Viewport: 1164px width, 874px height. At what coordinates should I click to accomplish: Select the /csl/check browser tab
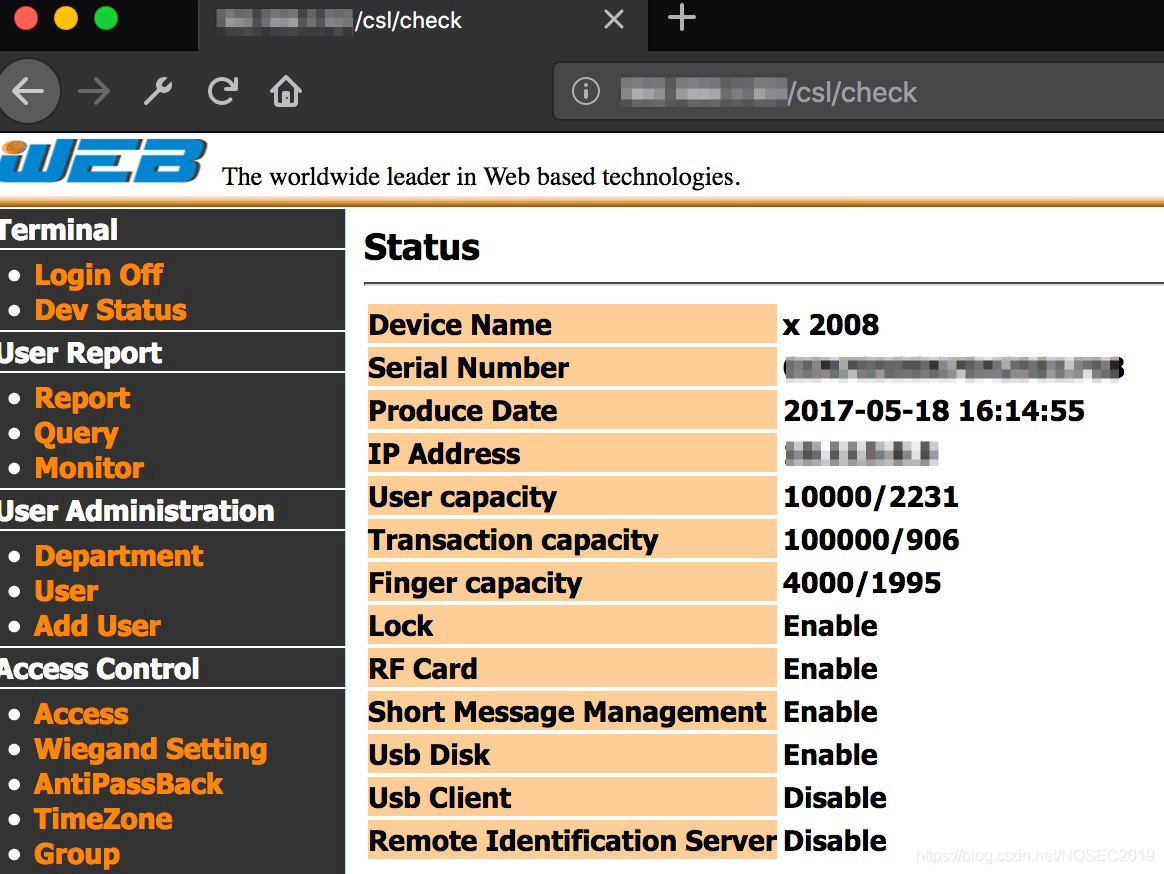(x=422, y=25)
